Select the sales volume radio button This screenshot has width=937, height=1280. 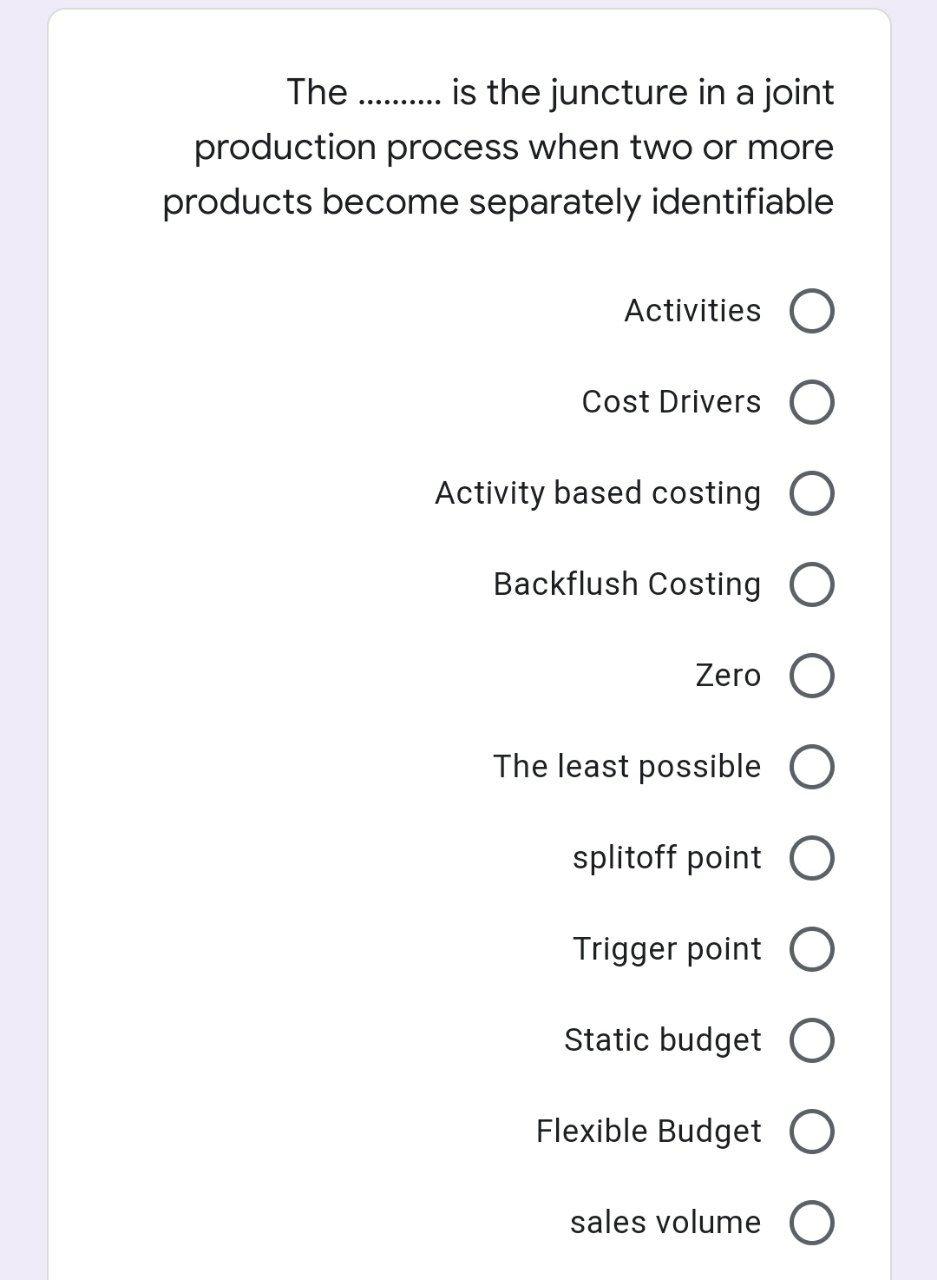coord(810,1221)
